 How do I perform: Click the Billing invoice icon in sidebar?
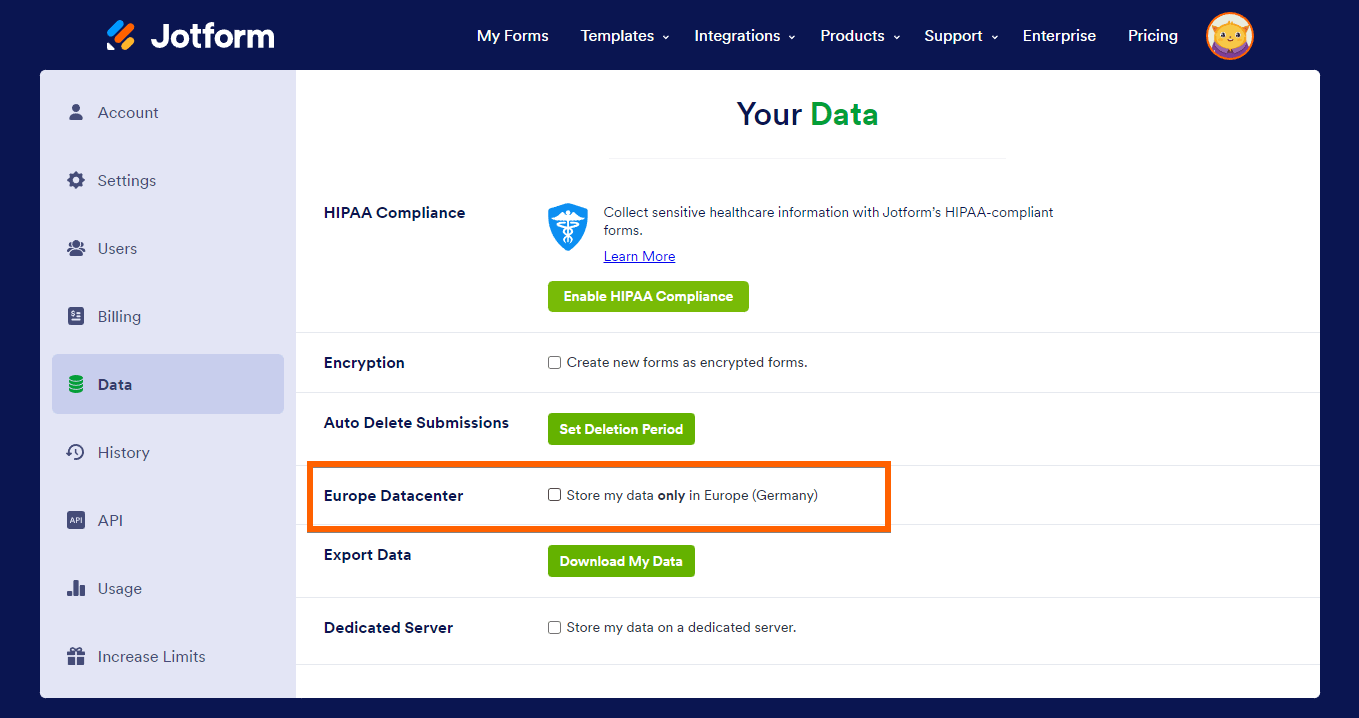tap(76, 316)
